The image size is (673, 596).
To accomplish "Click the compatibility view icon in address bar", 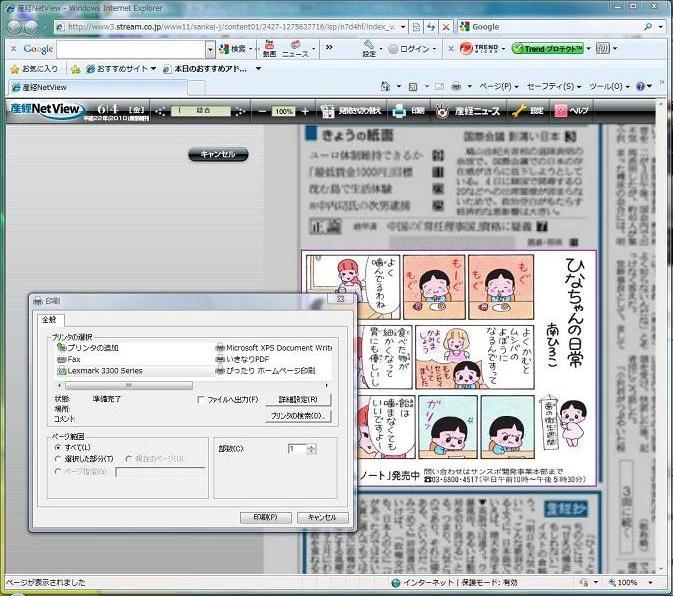I will 416,27.
